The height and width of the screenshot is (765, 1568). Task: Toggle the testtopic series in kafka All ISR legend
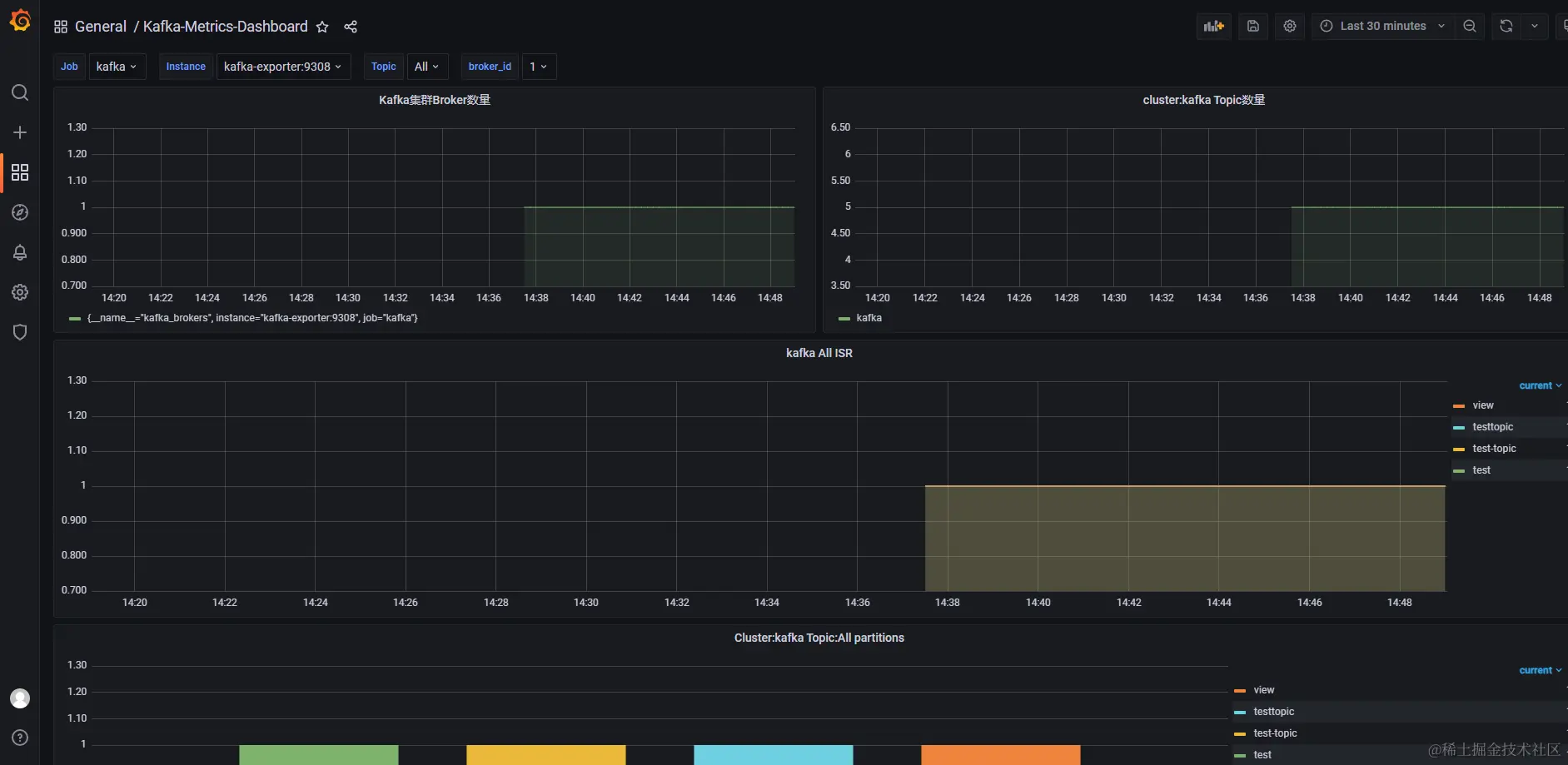(x=1492, y=427)
